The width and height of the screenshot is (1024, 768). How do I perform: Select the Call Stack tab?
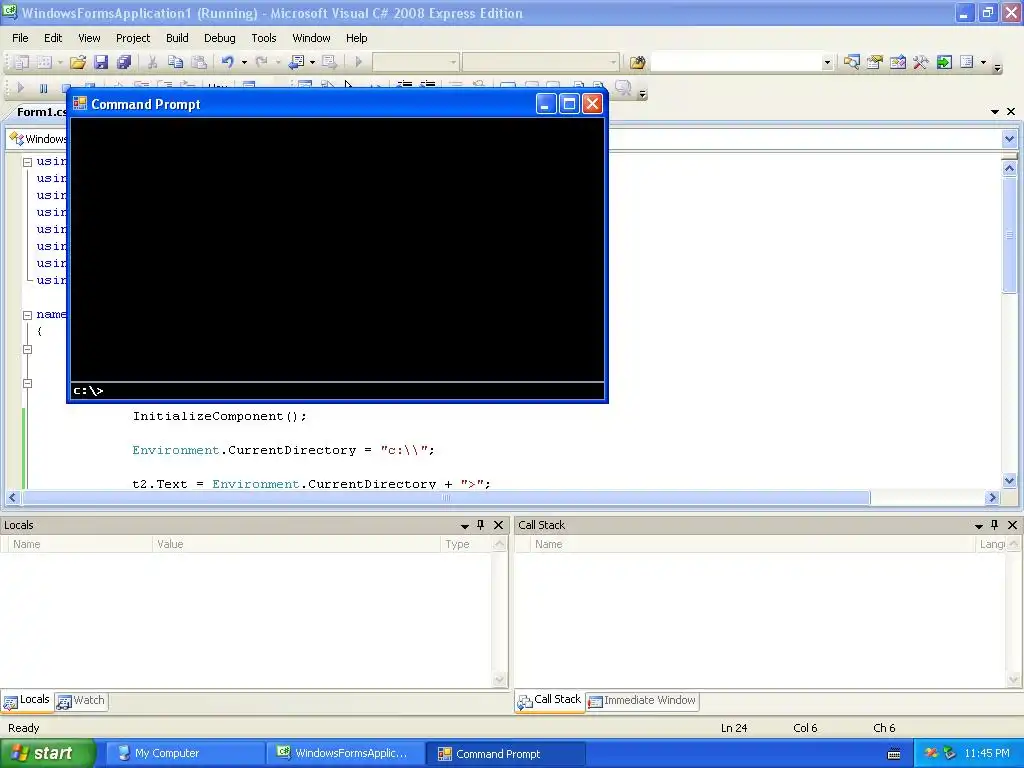pyautogui.click(x=549, y=701)
